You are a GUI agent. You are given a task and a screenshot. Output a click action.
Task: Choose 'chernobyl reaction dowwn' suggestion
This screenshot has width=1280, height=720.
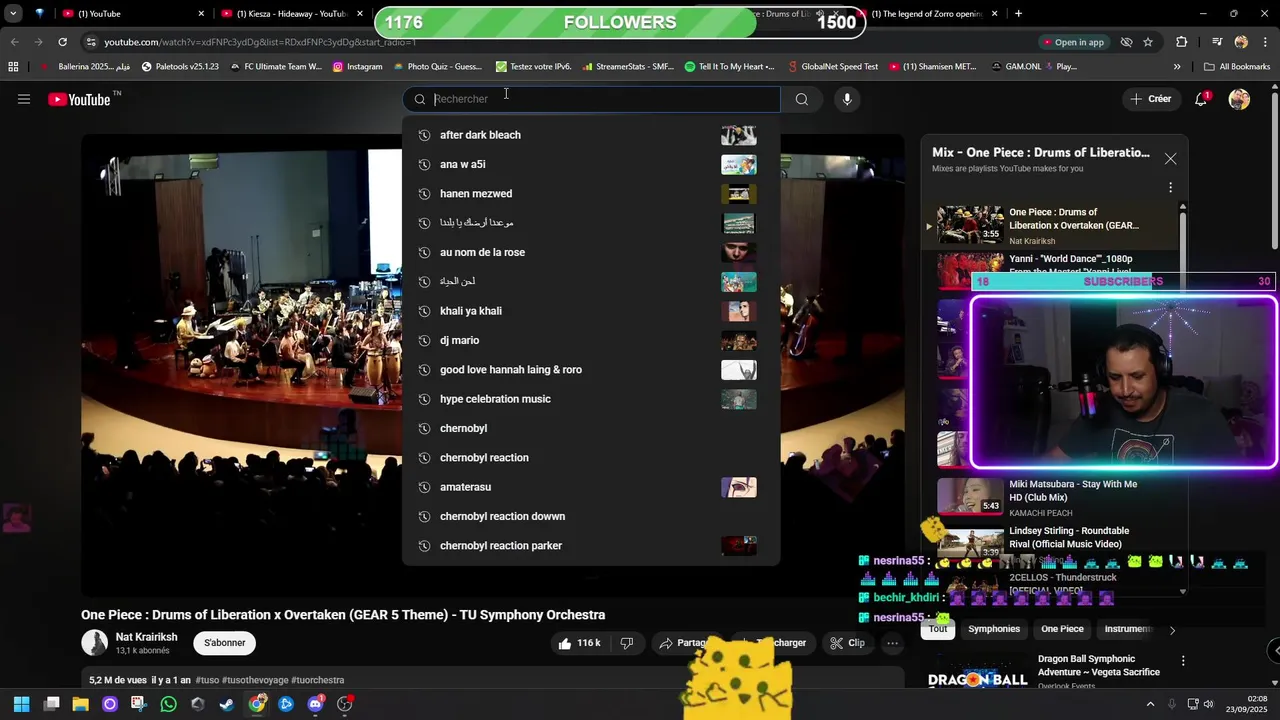pyautogui.click(x=591, y=516)
